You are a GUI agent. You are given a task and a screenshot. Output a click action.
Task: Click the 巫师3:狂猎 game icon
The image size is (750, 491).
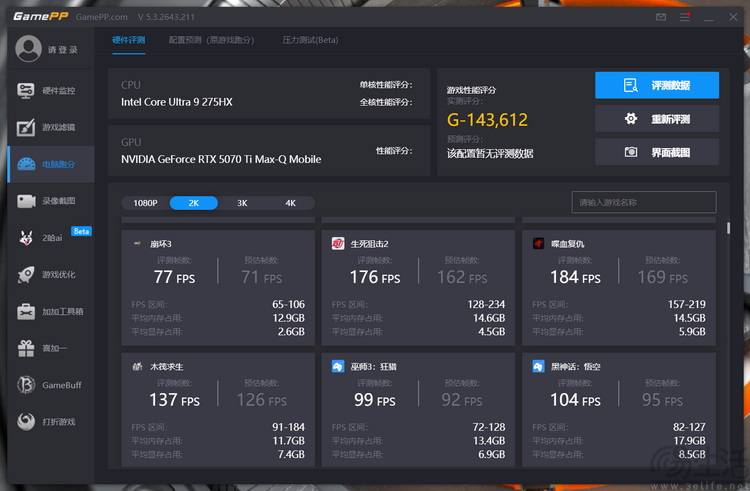click(x=338, y=367)
